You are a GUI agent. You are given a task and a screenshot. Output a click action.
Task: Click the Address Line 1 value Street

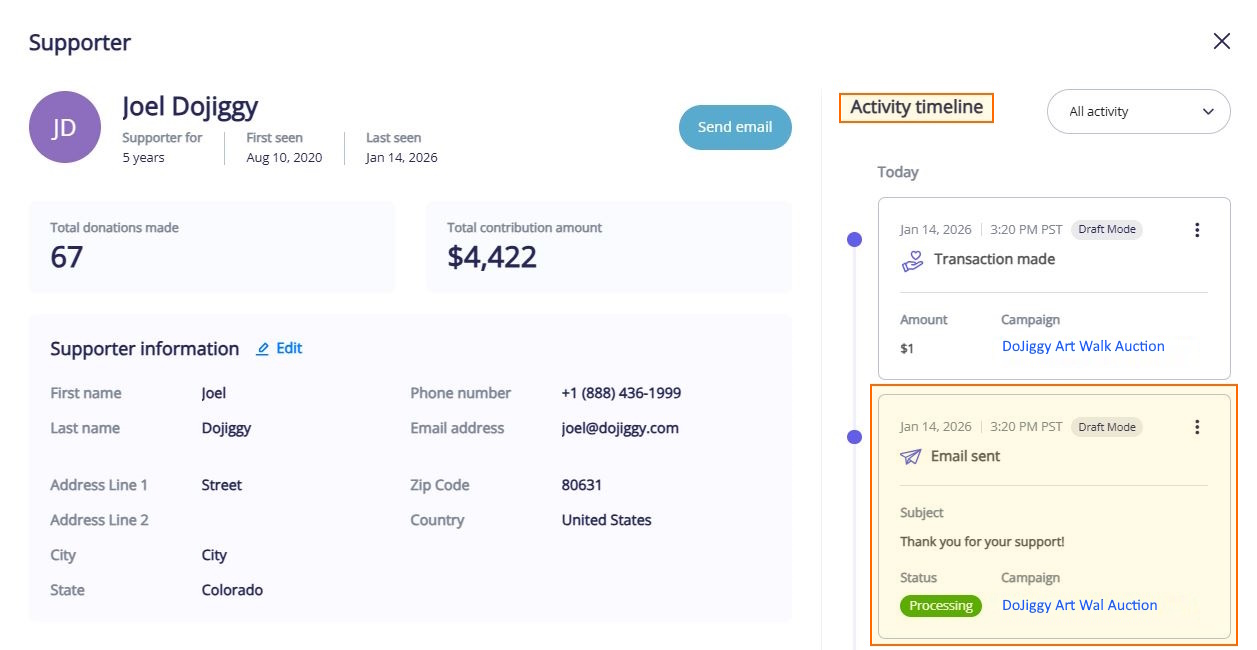coord(222,485)
